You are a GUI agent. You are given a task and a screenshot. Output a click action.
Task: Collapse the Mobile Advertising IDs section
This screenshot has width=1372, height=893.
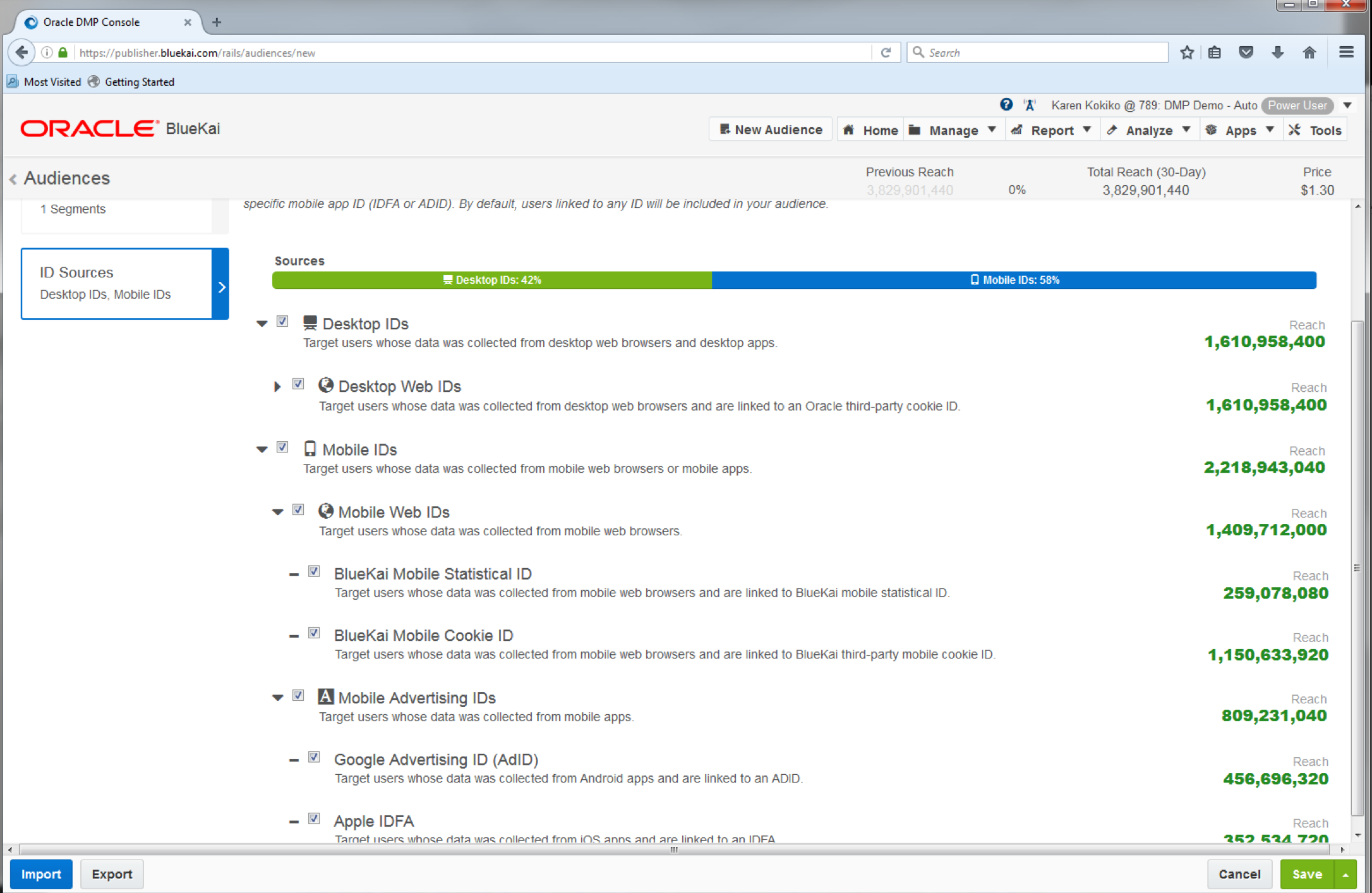pos(277,698)
